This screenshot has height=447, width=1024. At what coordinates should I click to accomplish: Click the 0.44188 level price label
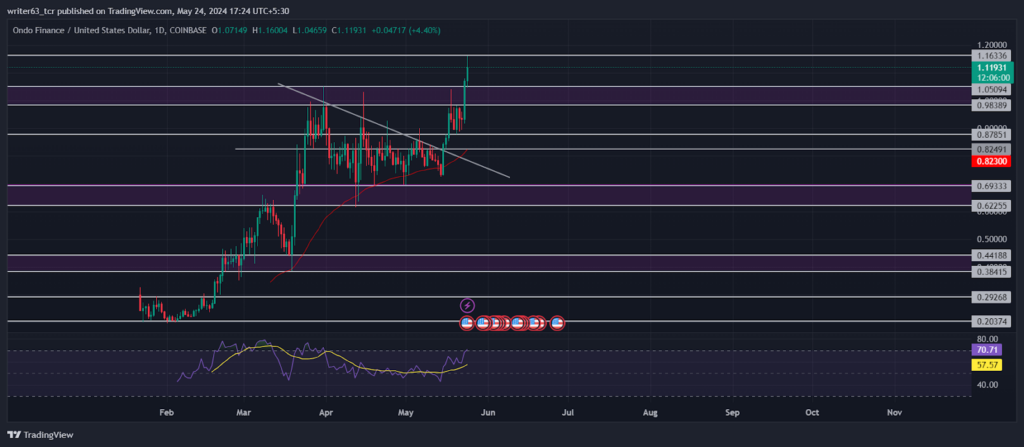[993, 255]
